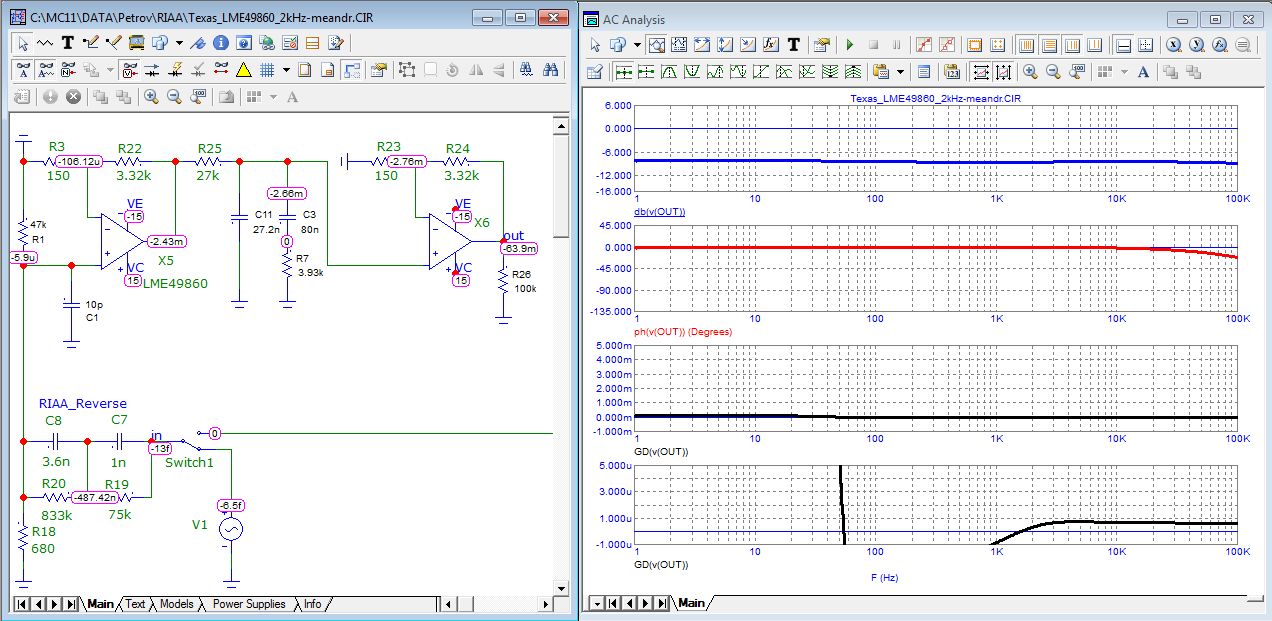Open the Power Supplies tab
The image size is (1272, 621).
pos(249,604)
